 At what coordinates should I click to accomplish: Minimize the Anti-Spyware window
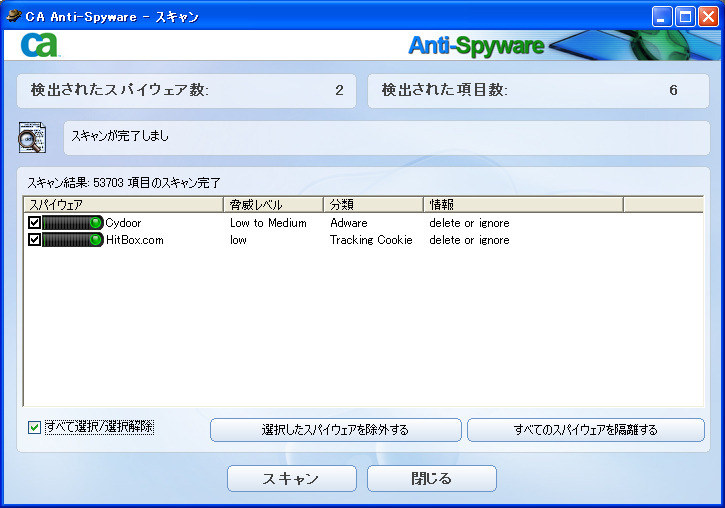662,17
